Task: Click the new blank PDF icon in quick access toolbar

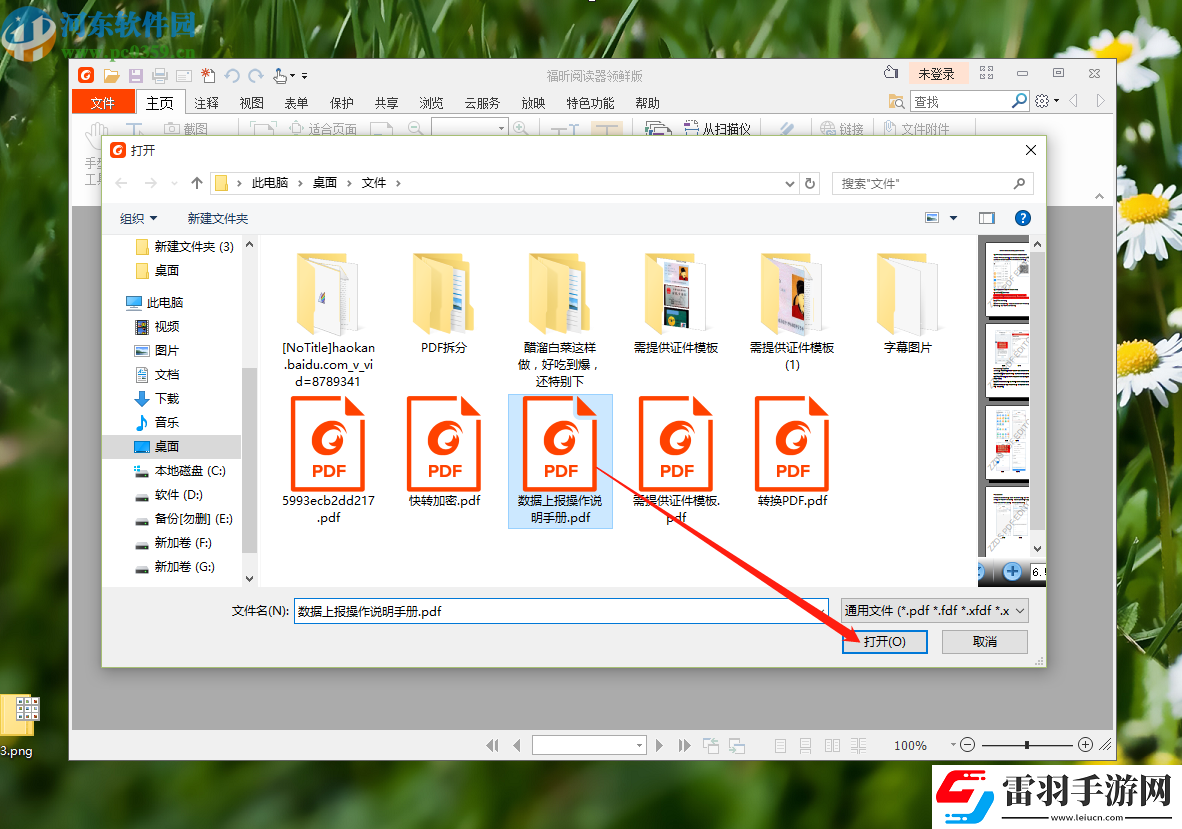Action: [208, 75]
